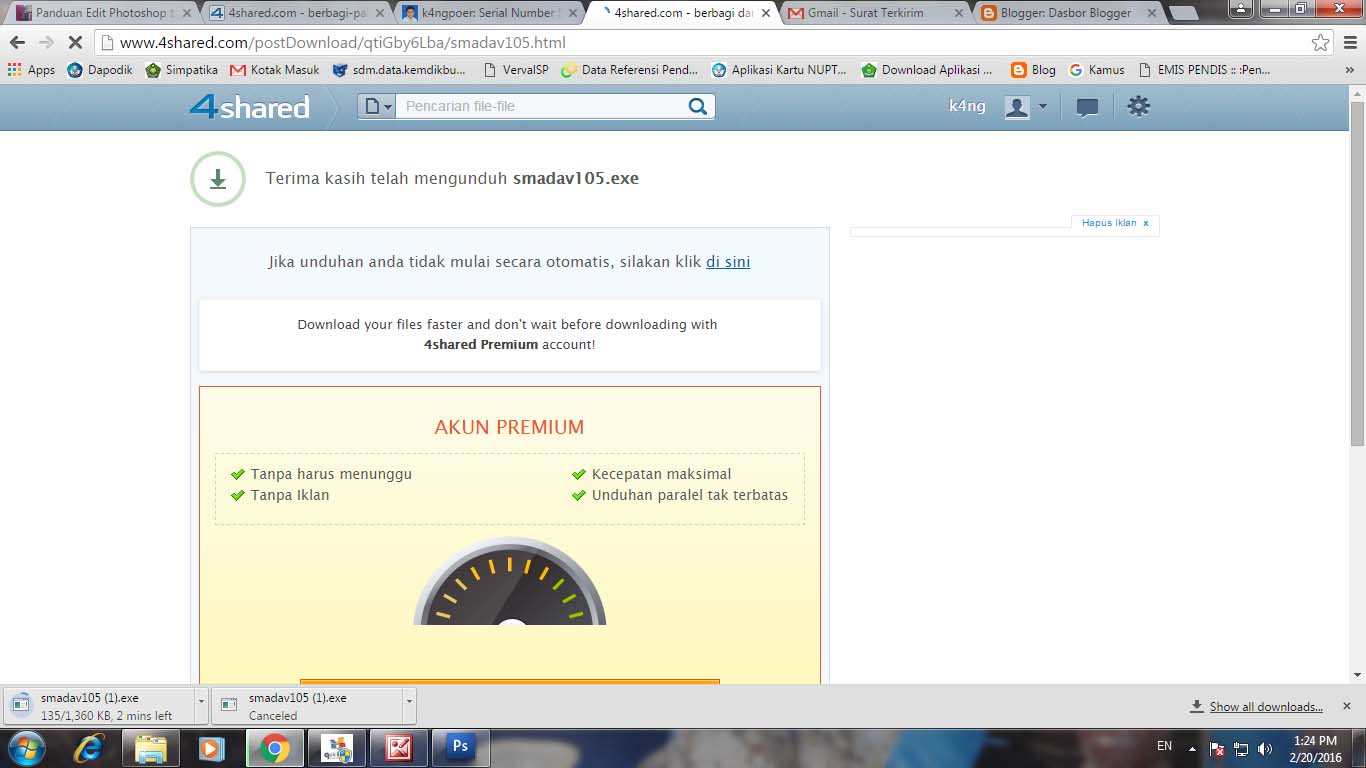The image size is (1366, 768).
Task: Click the browser forward arrow
Action: click(x=46, y=43)
